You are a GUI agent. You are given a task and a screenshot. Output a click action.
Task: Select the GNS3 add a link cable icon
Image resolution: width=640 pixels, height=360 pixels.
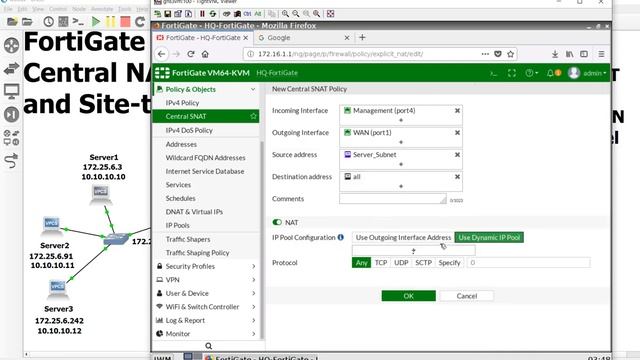pos(11,160)
